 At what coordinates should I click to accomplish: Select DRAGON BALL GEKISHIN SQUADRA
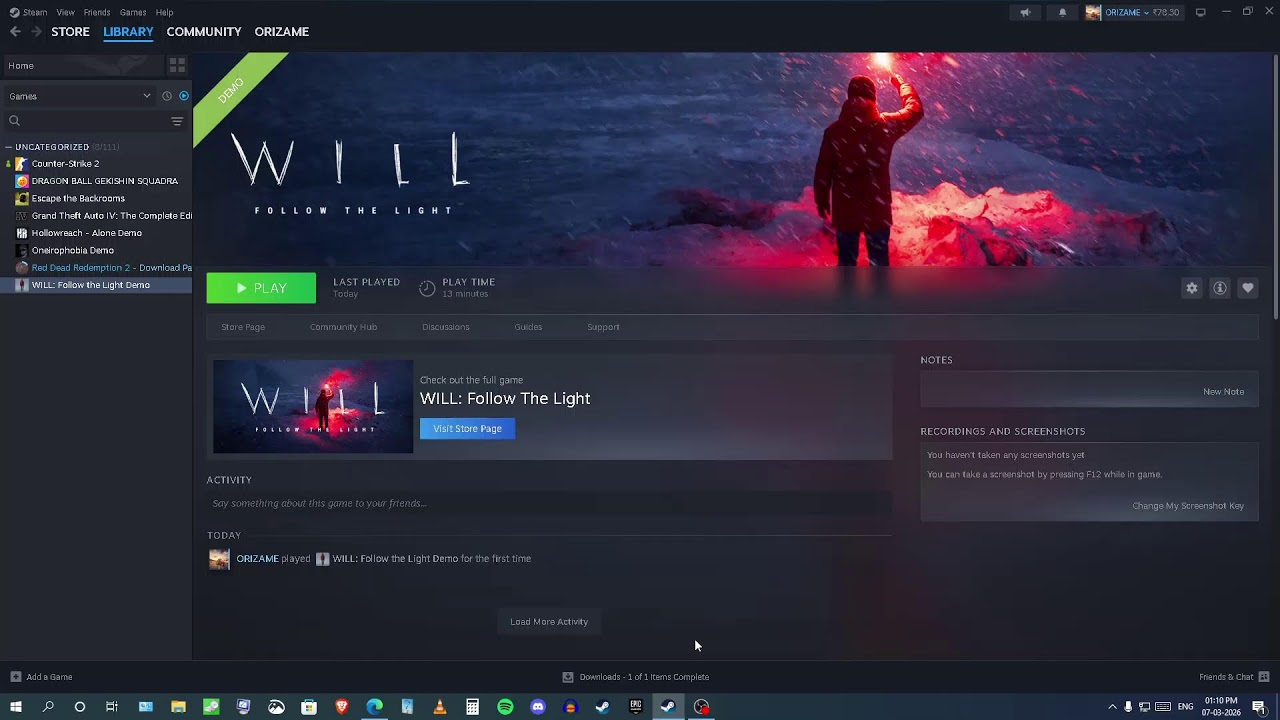tap(104, 181)
